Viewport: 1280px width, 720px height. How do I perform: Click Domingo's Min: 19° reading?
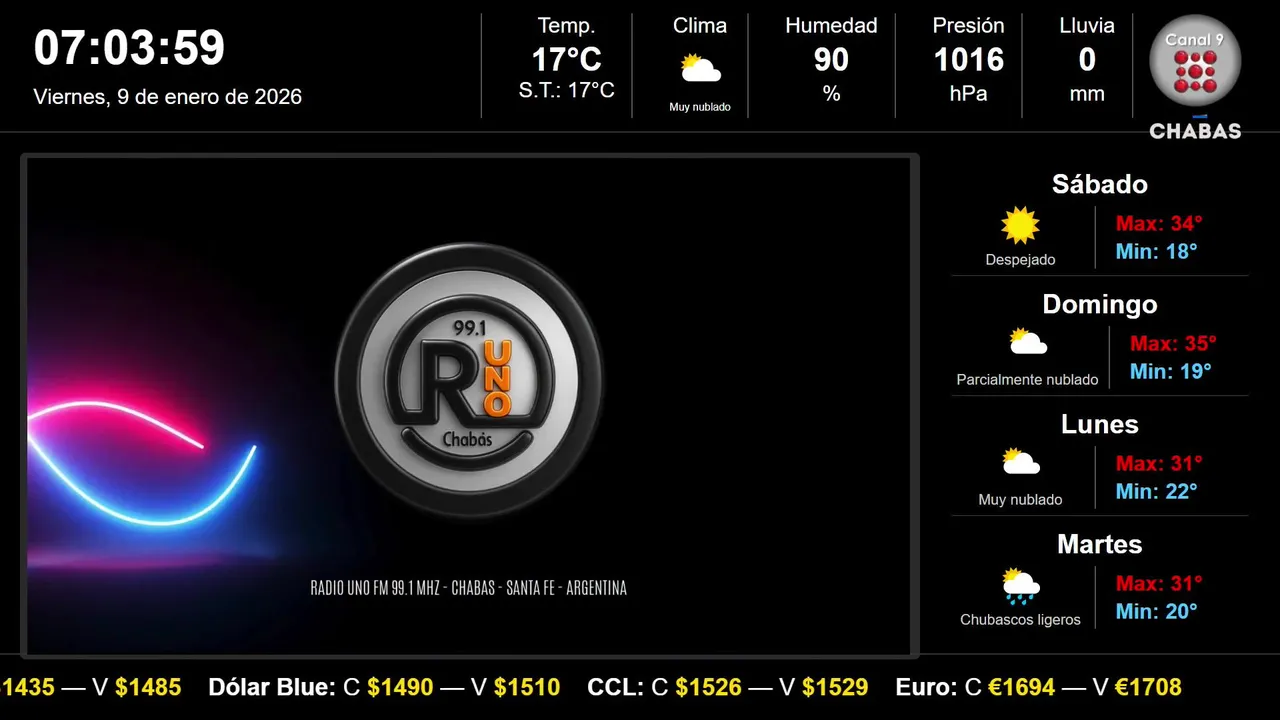(1171, 371)
